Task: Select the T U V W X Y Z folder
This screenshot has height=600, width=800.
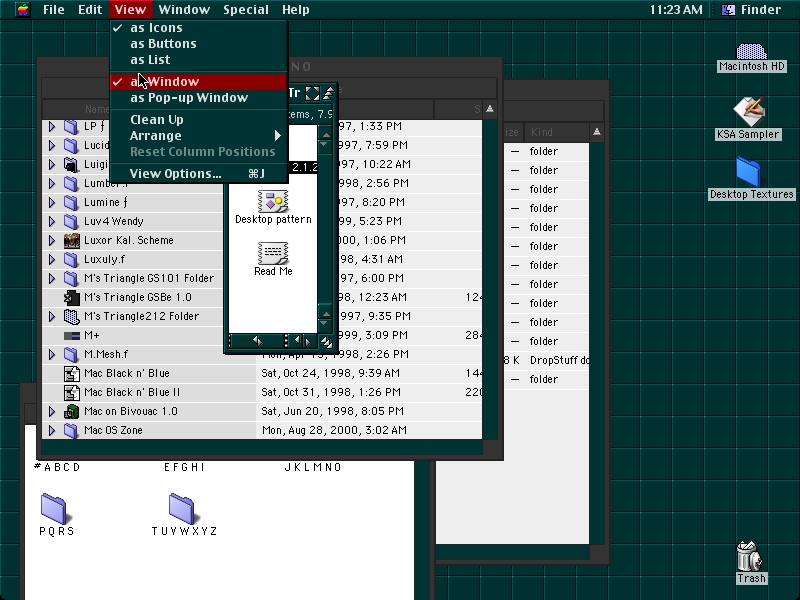Action: click(x=182, y=509)
